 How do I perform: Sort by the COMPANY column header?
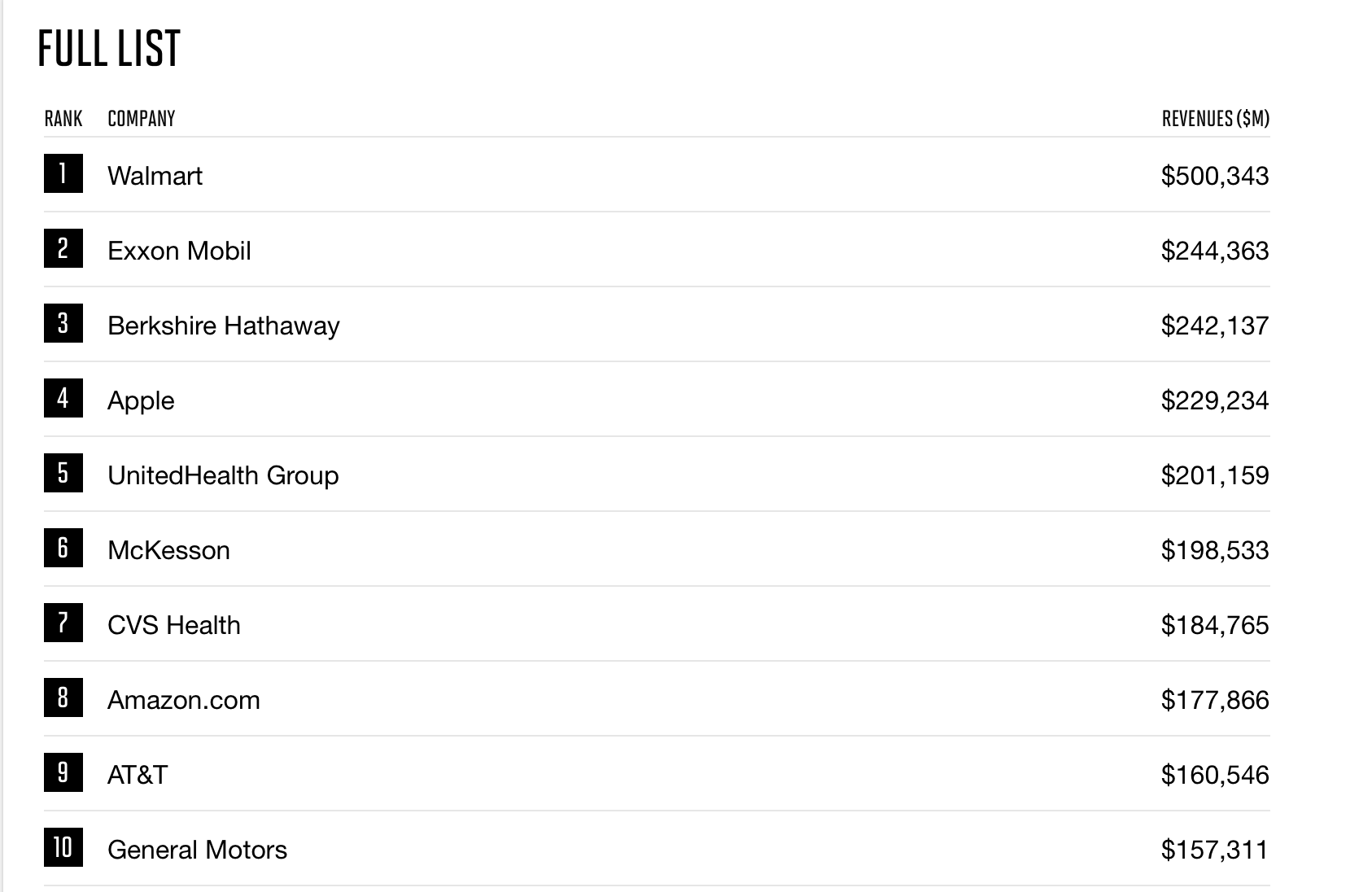142,119
